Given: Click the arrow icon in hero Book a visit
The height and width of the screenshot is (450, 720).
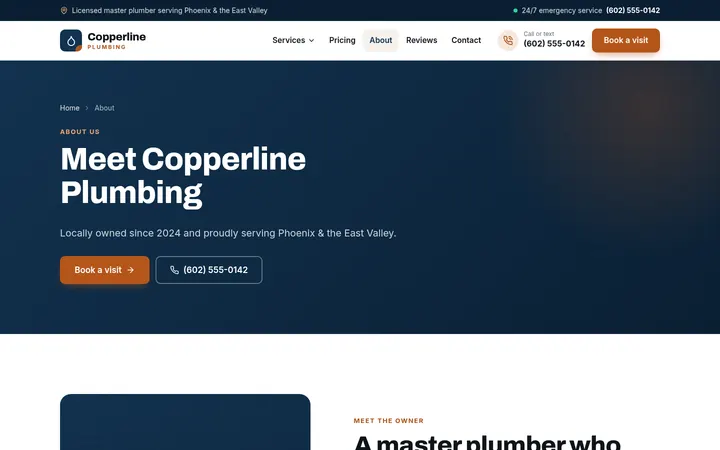Looking at the screenshot, I should point(130,270).
